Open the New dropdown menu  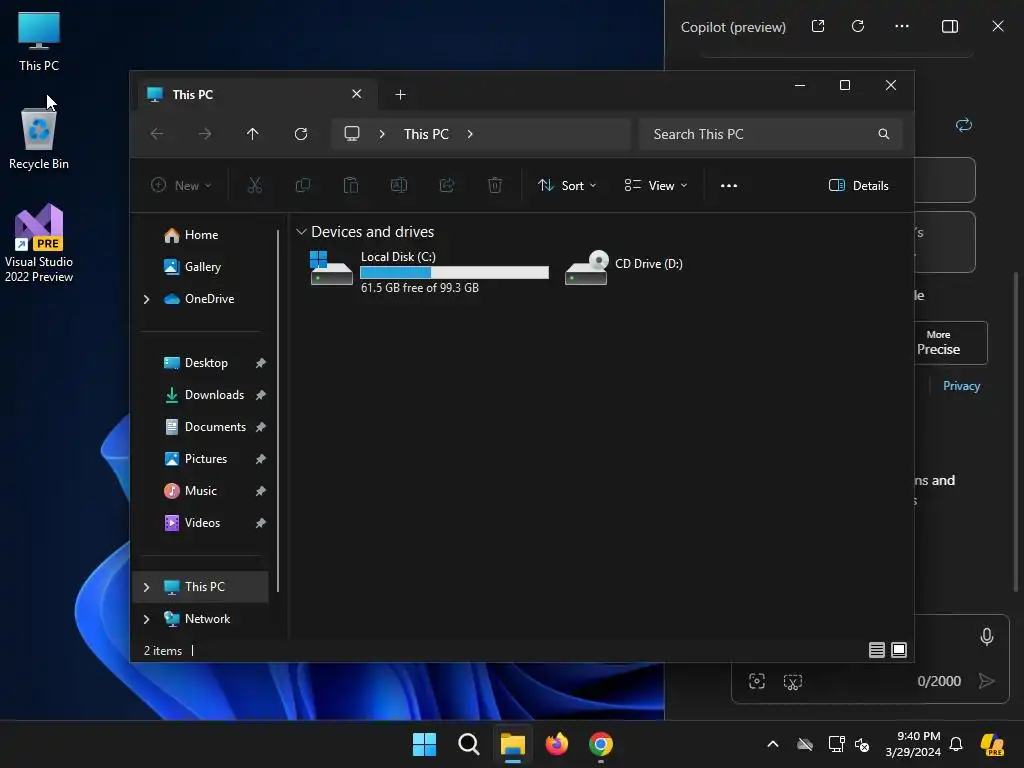(181, 185)
